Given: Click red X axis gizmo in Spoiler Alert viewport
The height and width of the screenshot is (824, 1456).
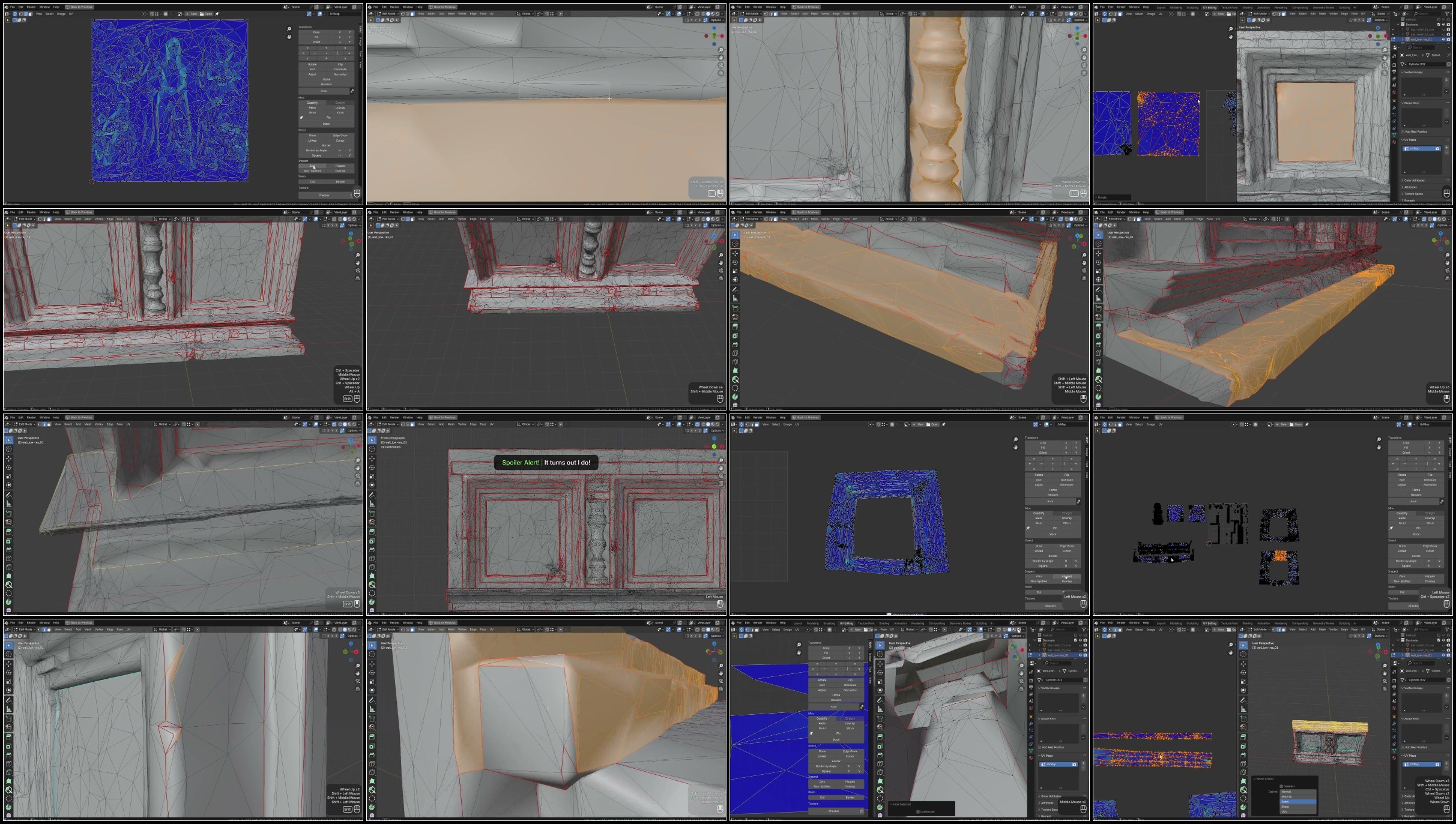Looking at the screenshot, I should click(x=722, y=447).
